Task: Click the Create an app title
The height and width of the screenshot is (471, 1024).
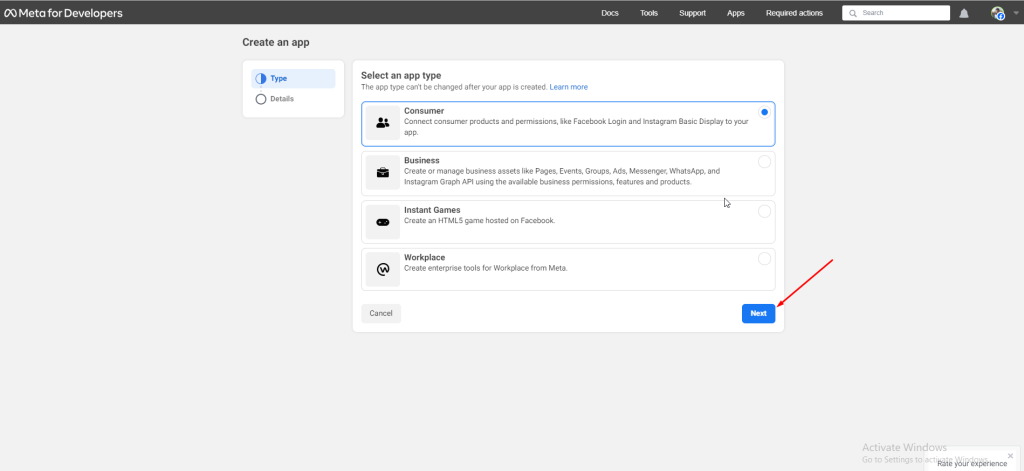Action: [x=276, y=42]
